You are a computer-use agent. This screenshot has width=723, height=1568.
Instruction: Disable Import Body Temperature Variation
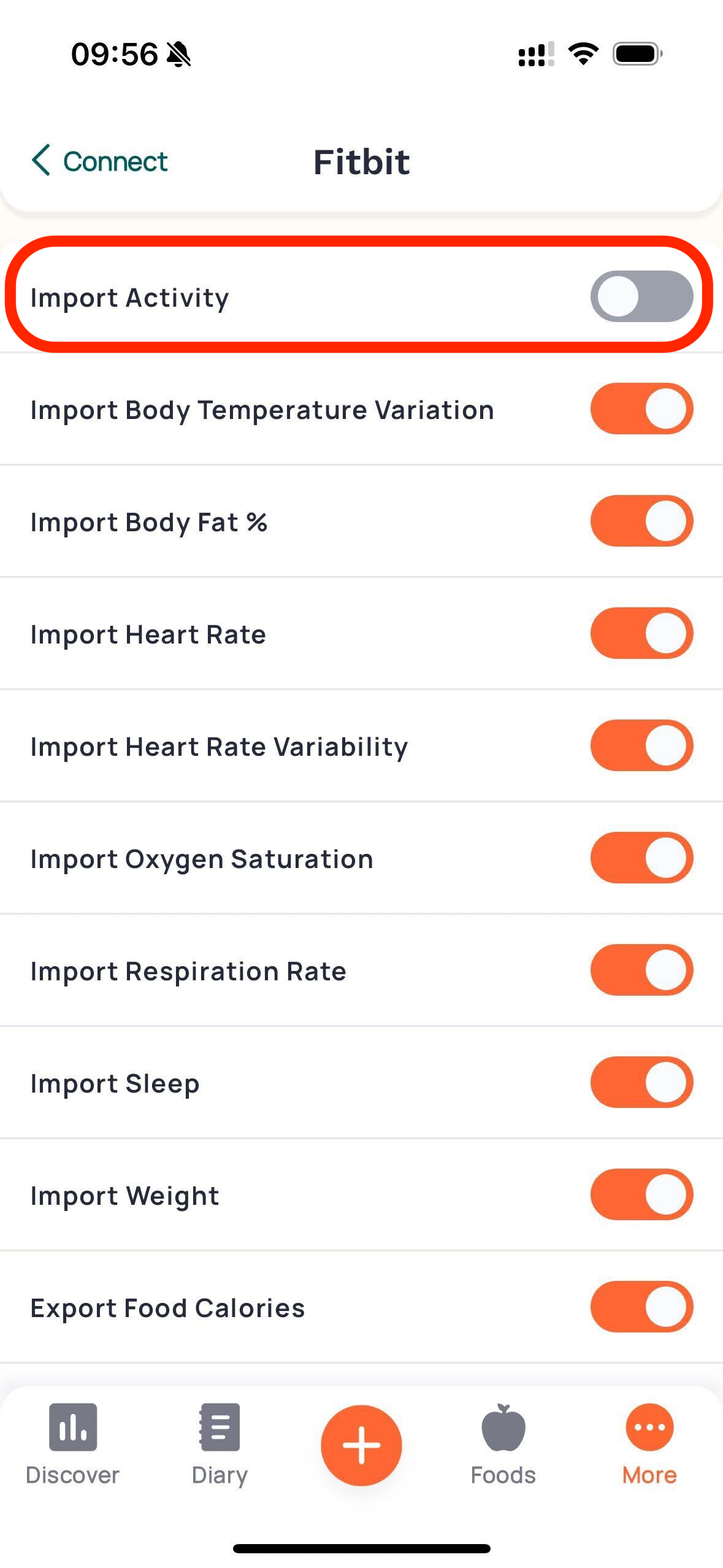641,409
